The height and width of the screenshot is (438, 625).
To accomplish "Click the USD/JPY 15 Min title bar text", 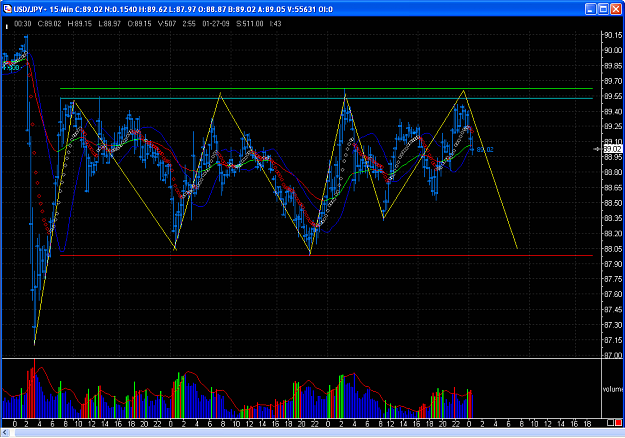I will pos(173,9).
